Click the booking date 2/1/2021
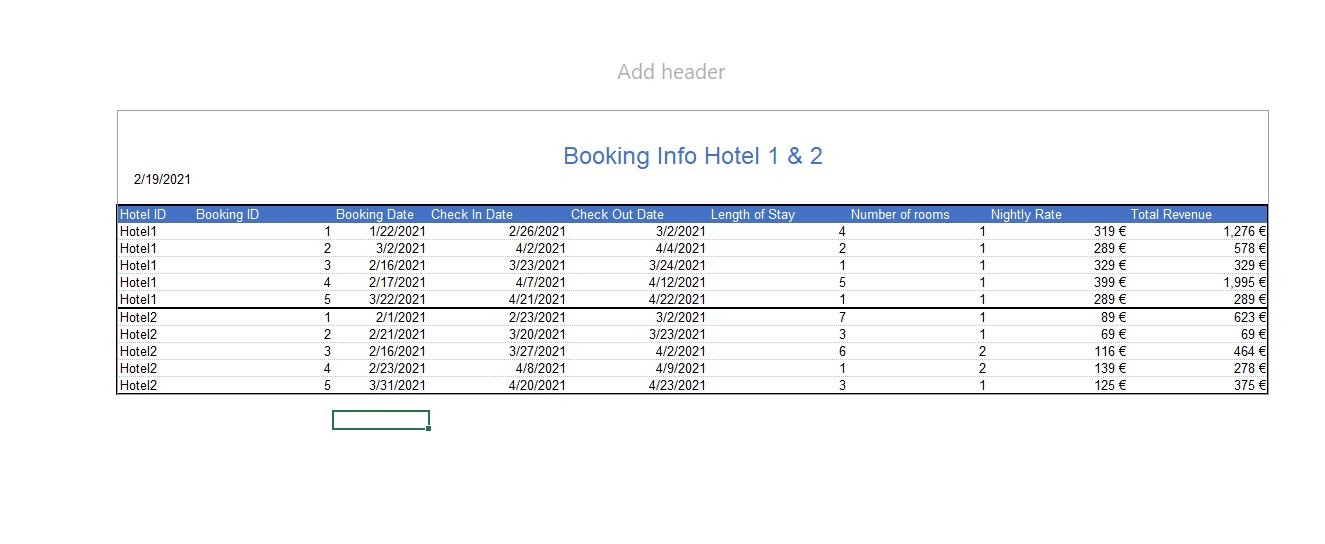Screen dimensions: 1325x544 (400, 317)
